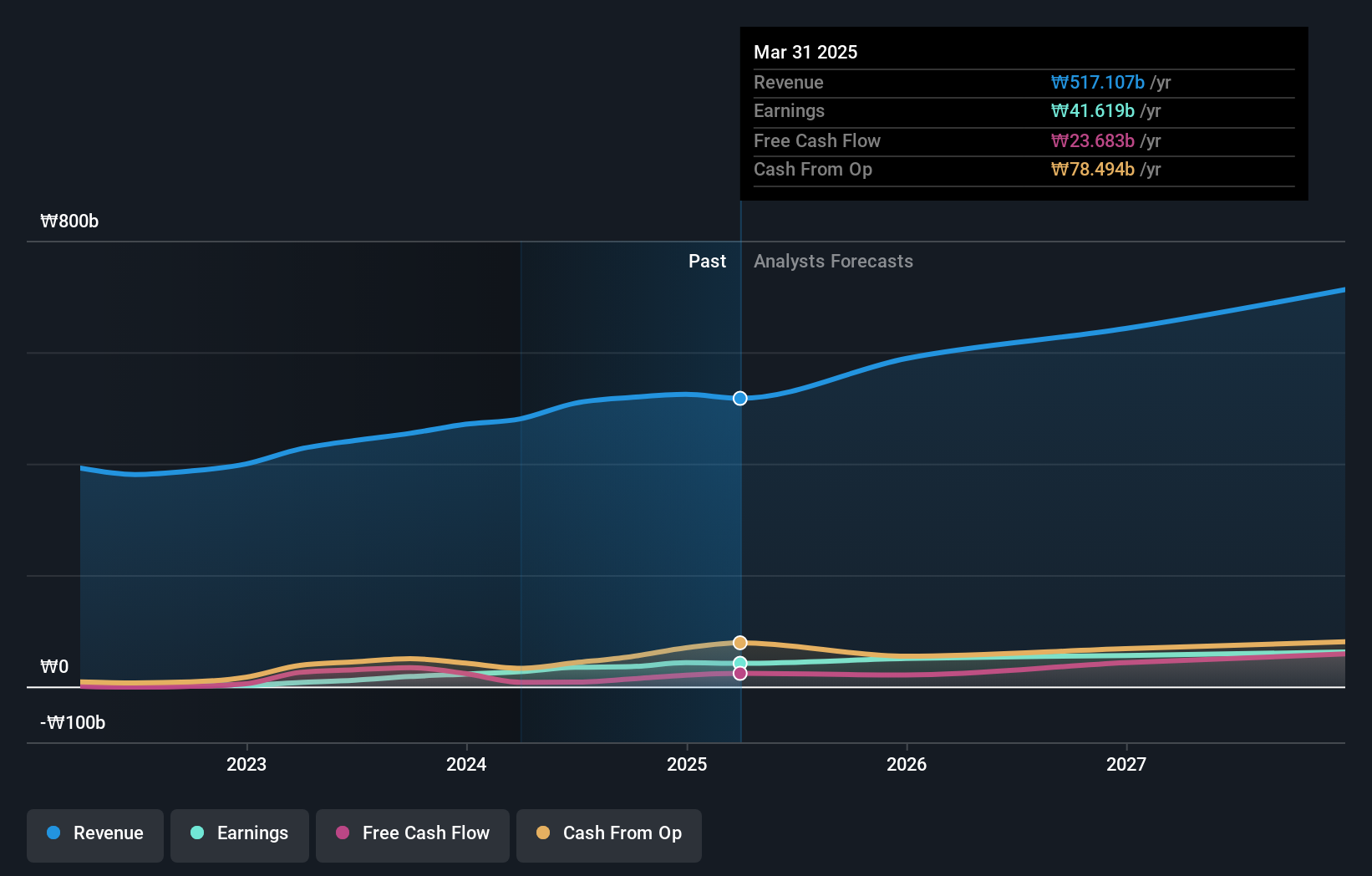Click the blue Revenue legend dot

(53, 833)
